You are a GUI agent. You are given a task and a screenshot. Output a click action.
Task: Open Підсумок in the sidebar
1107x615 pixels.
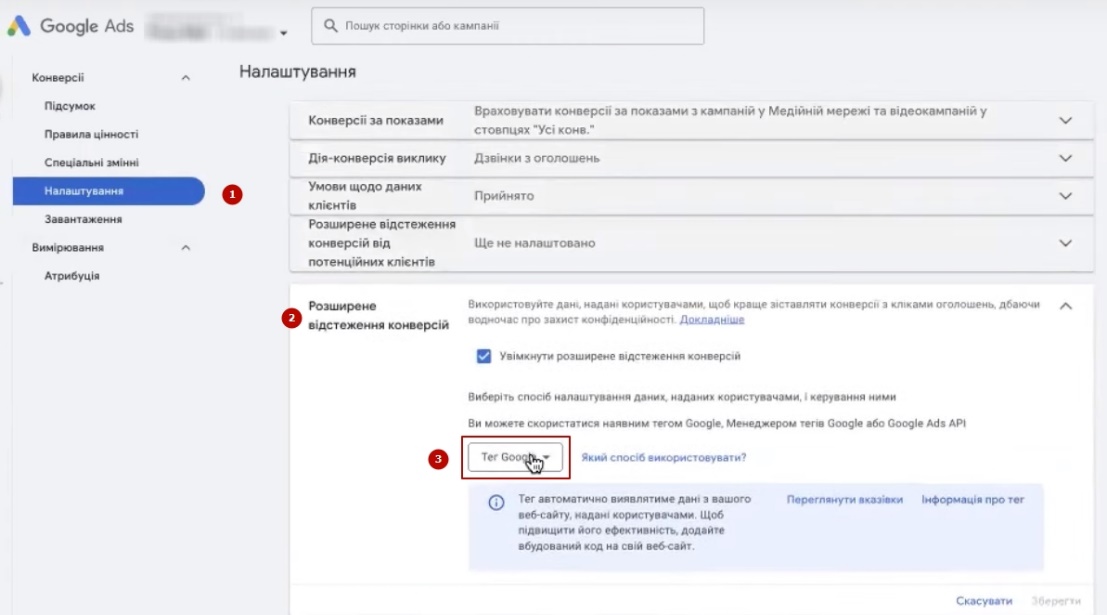click(x=70, y=106)
